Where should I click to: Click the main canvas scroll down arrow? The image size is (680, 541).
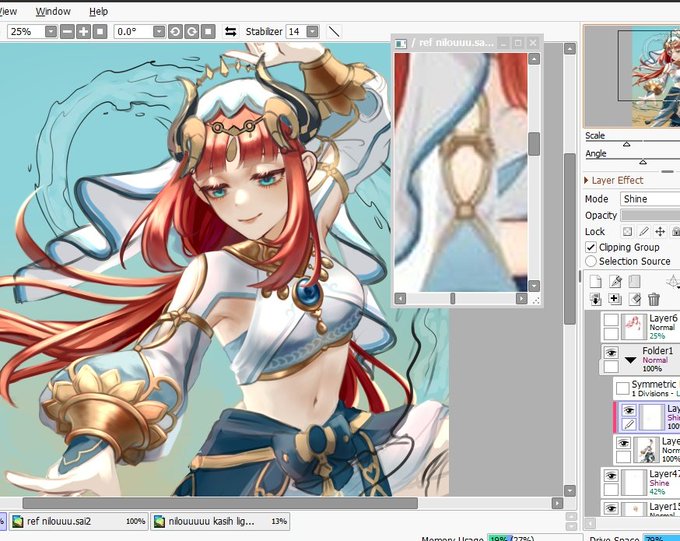569,491
